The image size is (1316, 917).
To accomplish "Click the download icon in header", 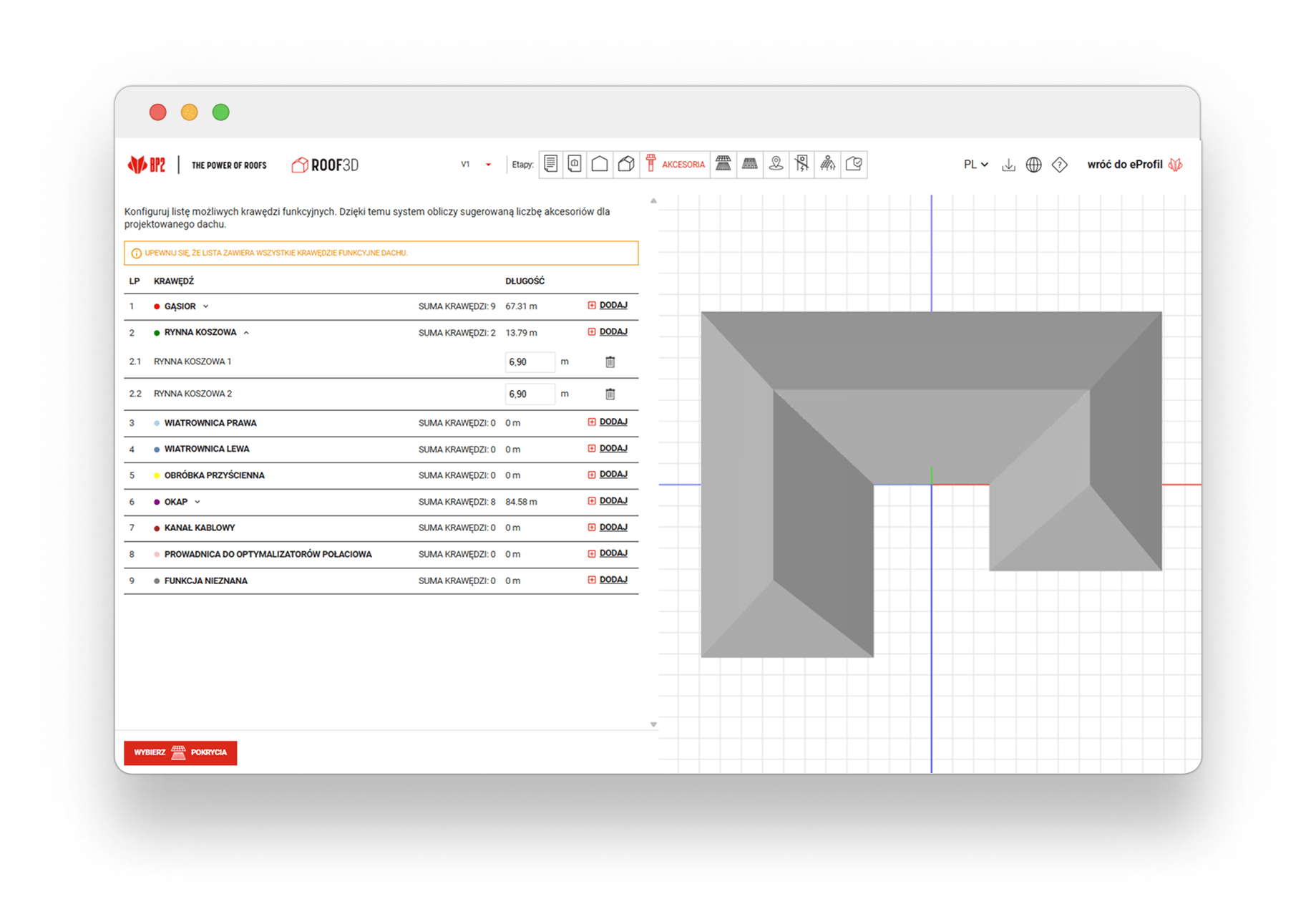I will (x=1008, y=165).
